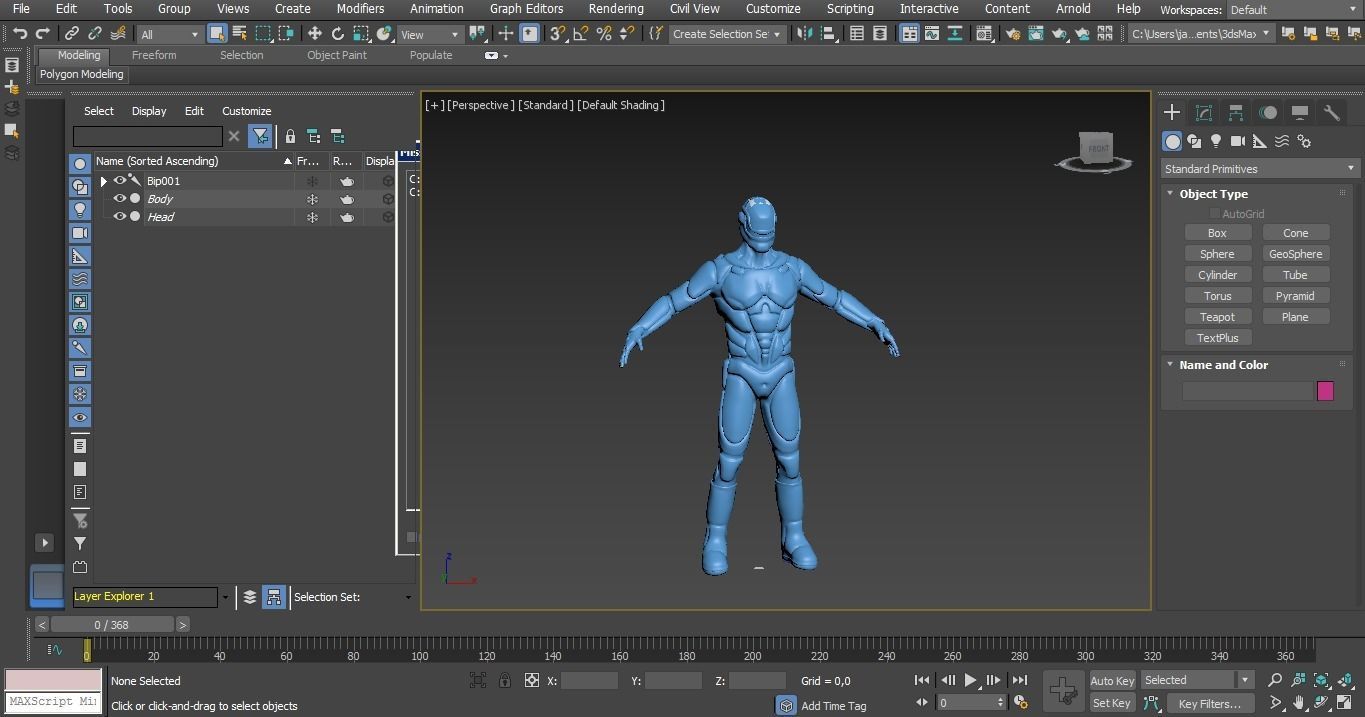Click the GeoSphere primitive button
This screenshot has height=717, width=1365.
click(x=1295, y=254)
